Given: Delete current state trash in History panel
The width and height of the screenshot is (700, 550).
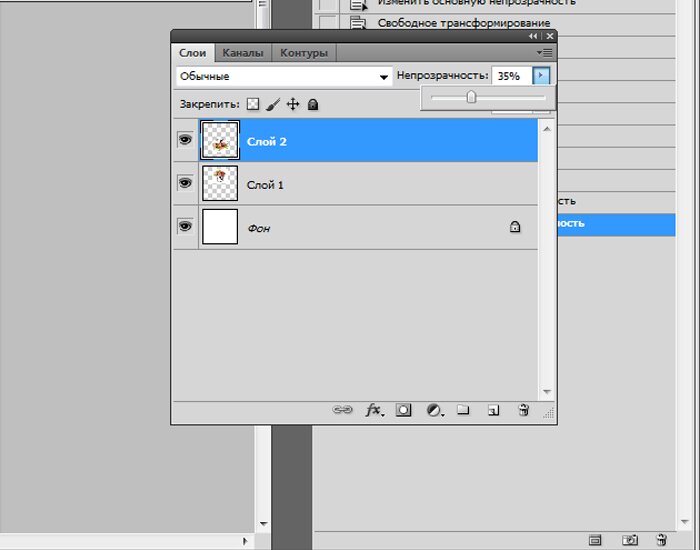Looking at the screenshot, I should pos(662,540).
